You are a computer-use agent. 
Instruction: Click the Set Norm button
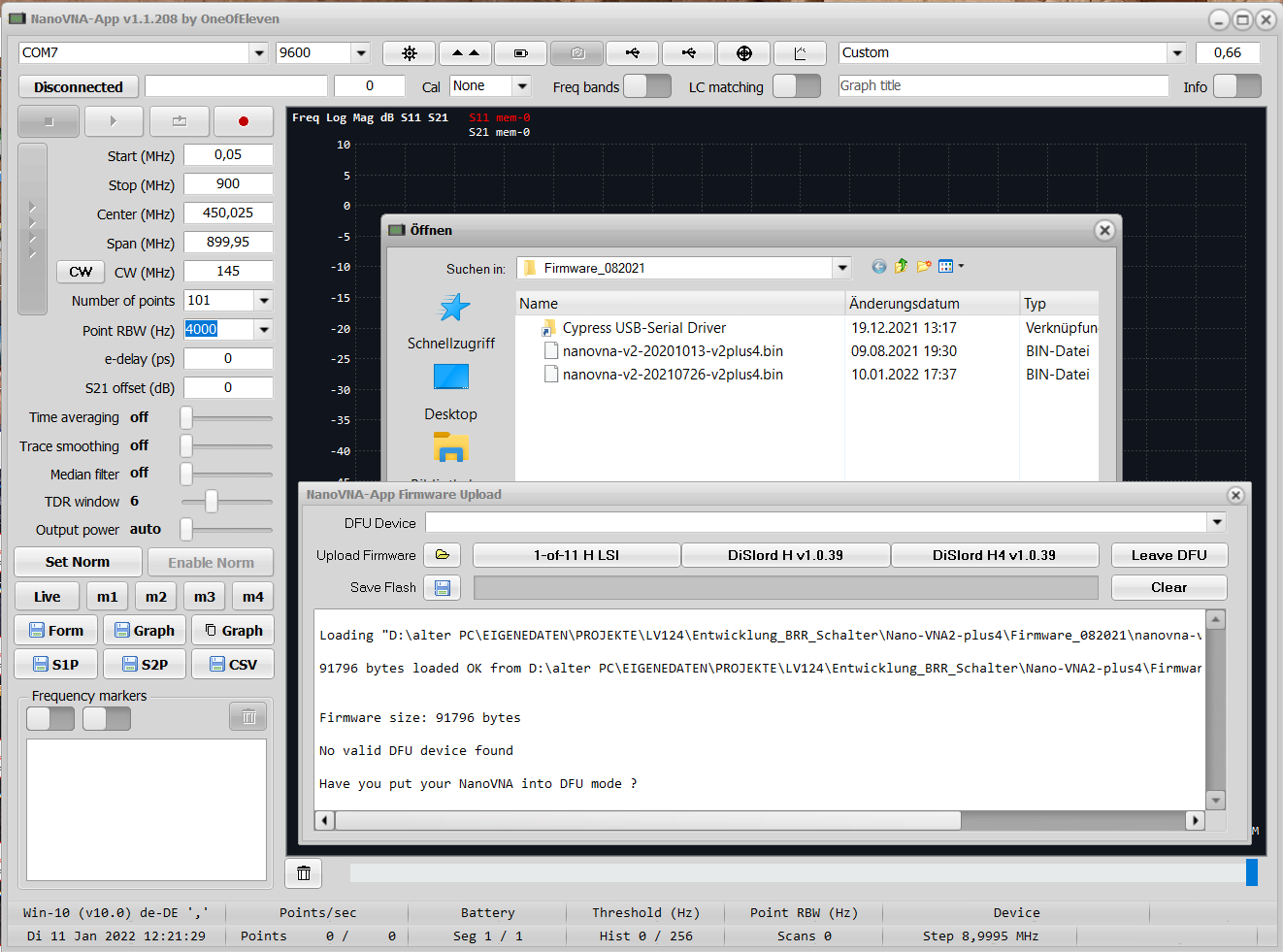(78, 562)
